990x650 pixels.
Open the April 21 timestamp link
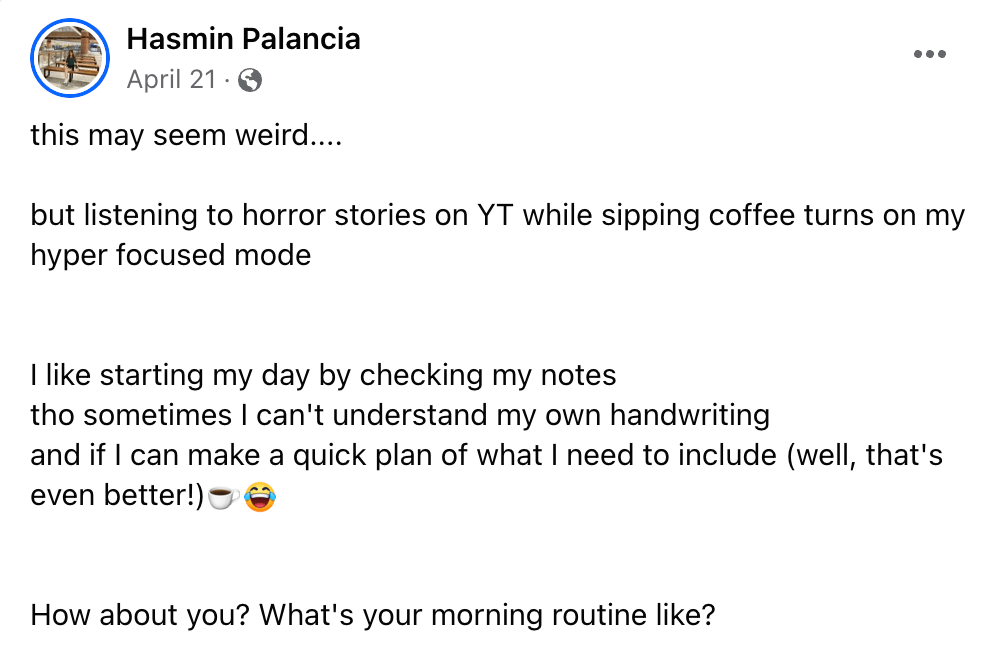click(171, 80)
